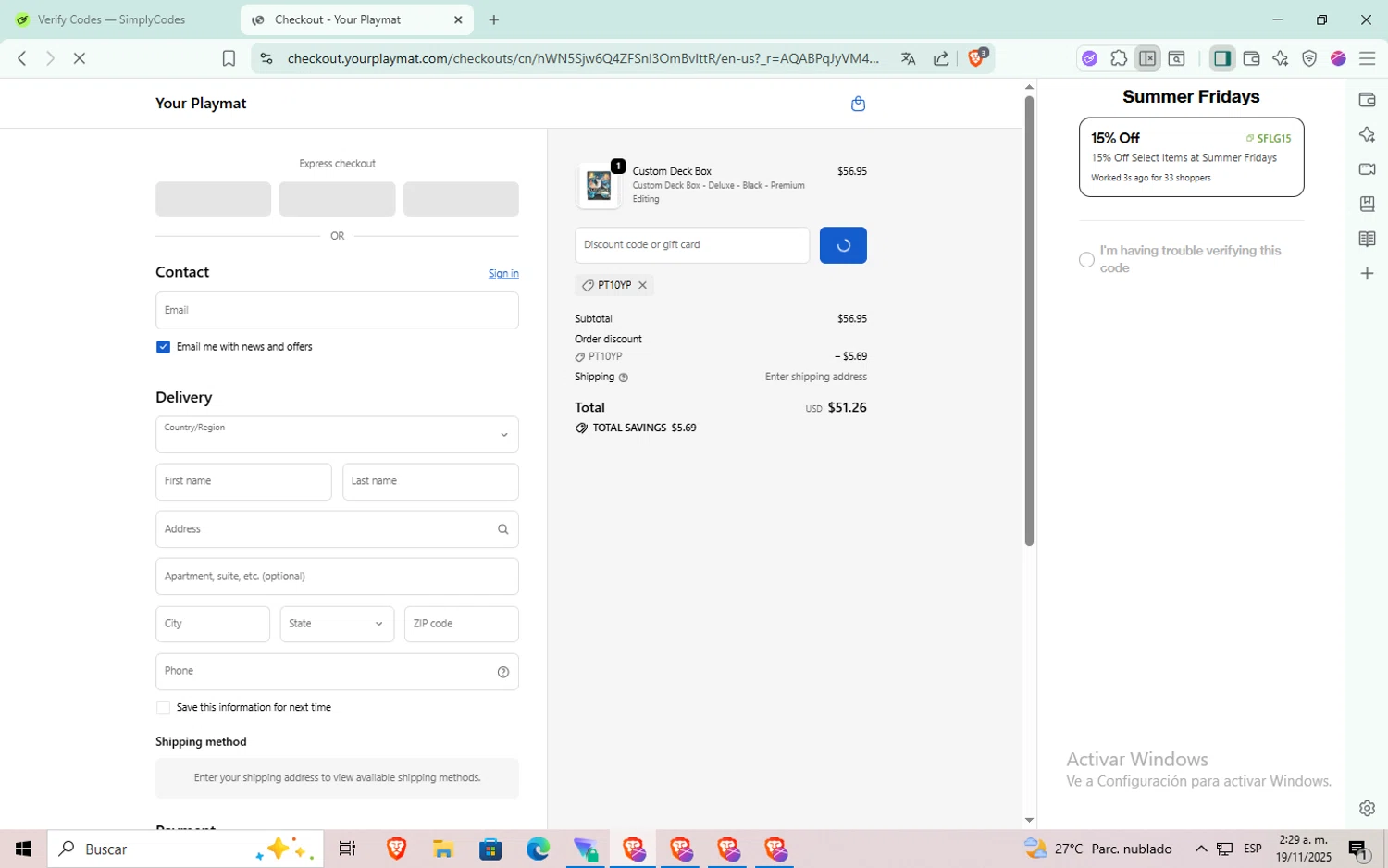Open the Brave Wallet icon

[1251, 58]
